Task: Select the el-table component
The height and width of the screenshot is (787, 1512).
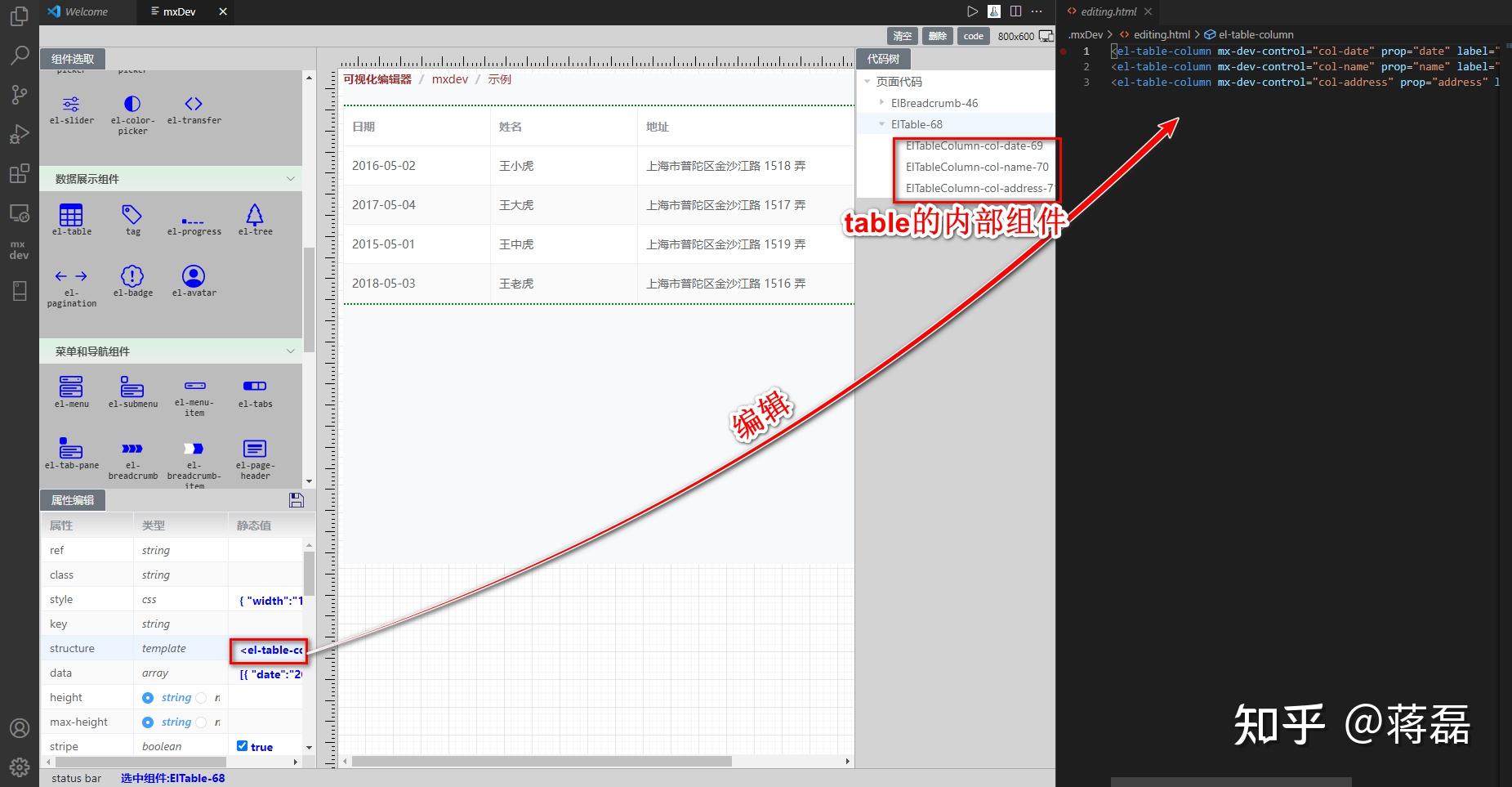Action: pyautogui.click(x=71, y=218)
